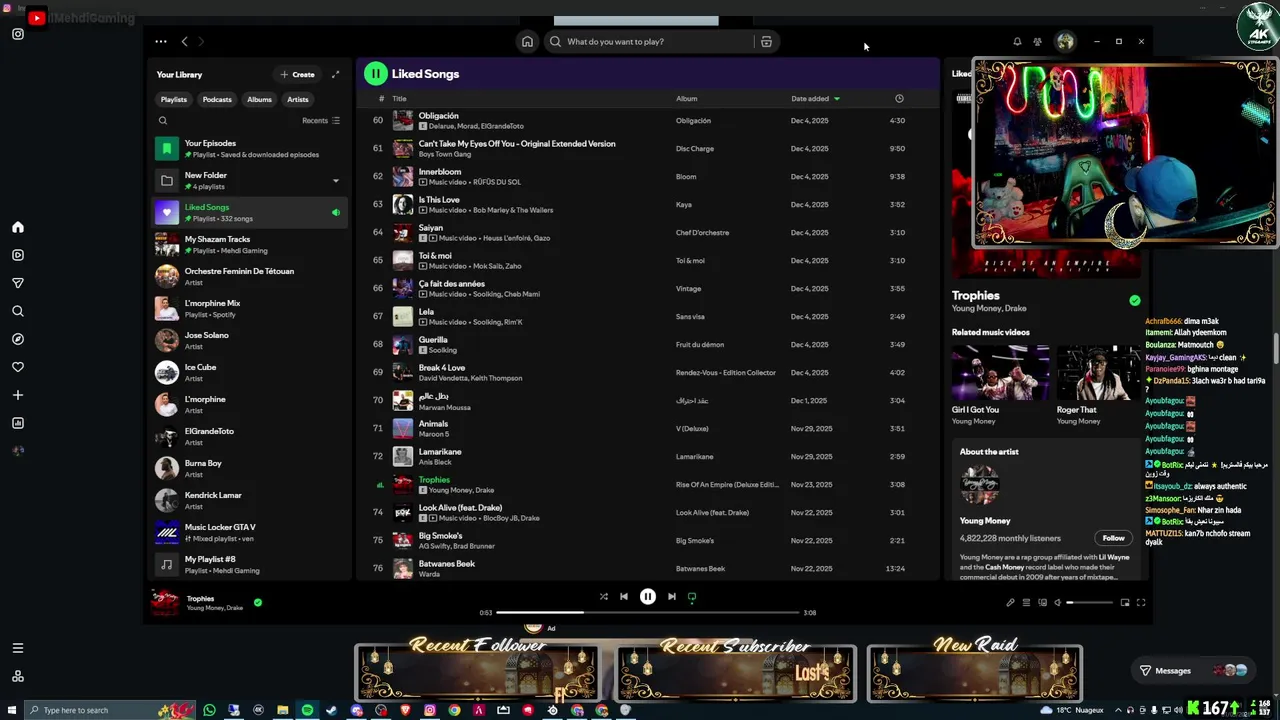Open Kendrick Lamar artist in library
Screen dimensions: 1280x720
[250, 501]
